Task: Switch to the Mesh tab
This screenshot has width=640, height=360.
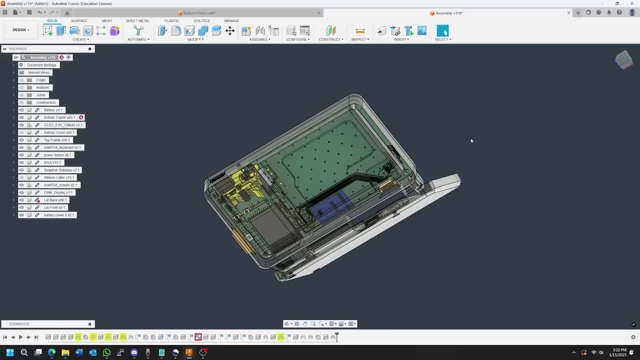Action: (107, 21)
